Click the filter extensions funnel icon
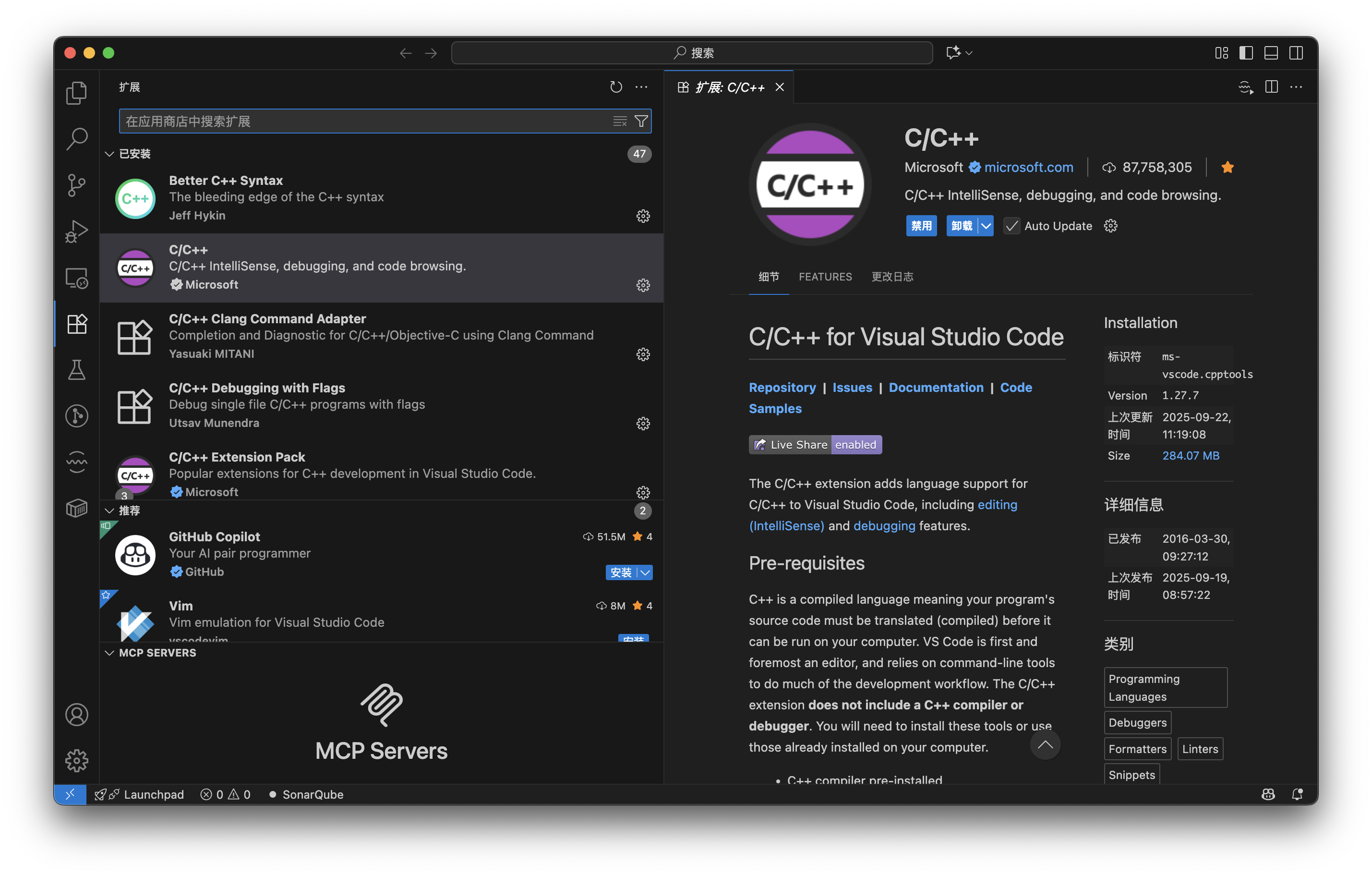This screenshot has height=876, width=1372. tap(641, 121)
